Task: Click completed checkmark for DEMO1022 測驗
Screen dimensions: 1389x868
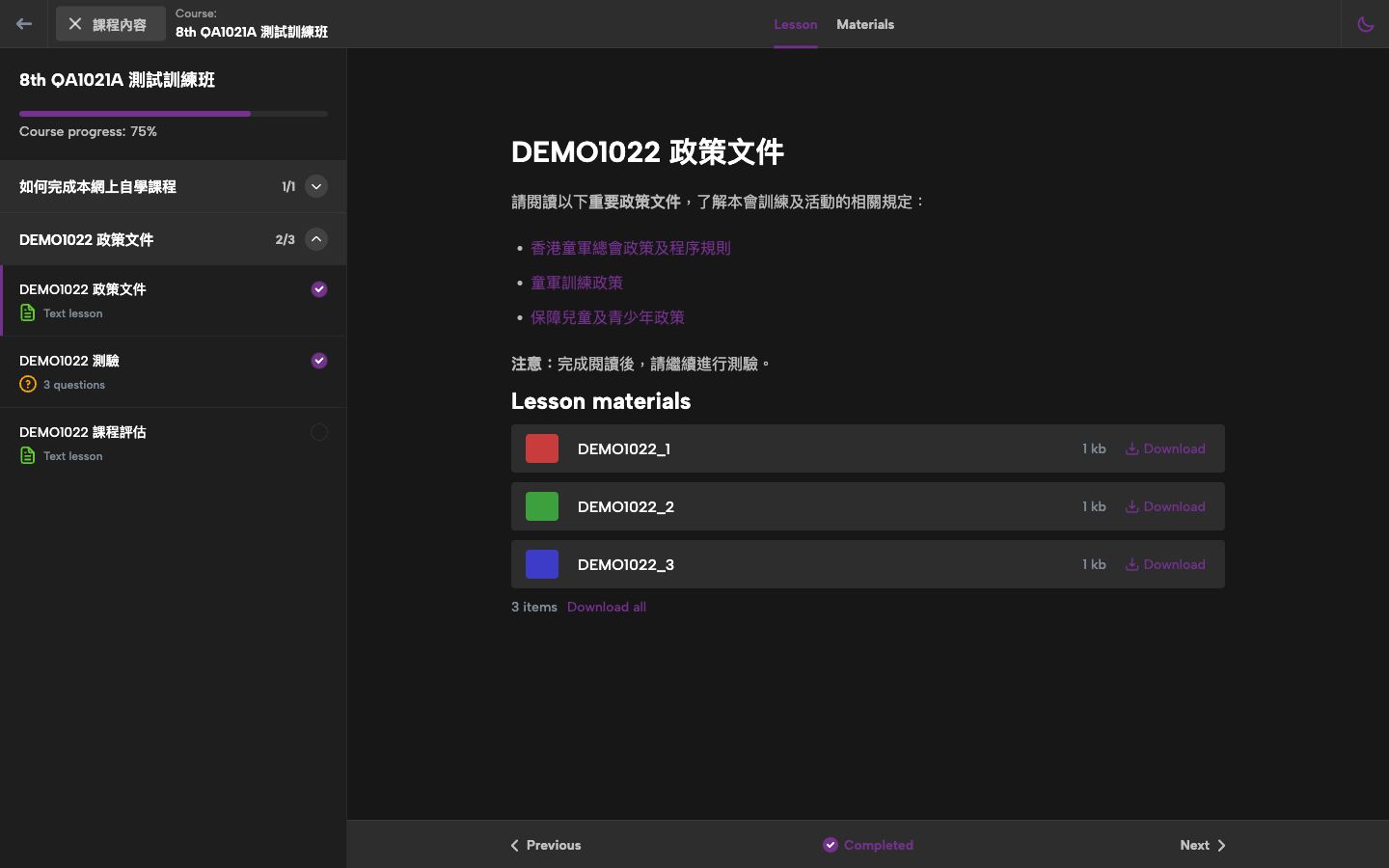Action: [x=319, y=361]
